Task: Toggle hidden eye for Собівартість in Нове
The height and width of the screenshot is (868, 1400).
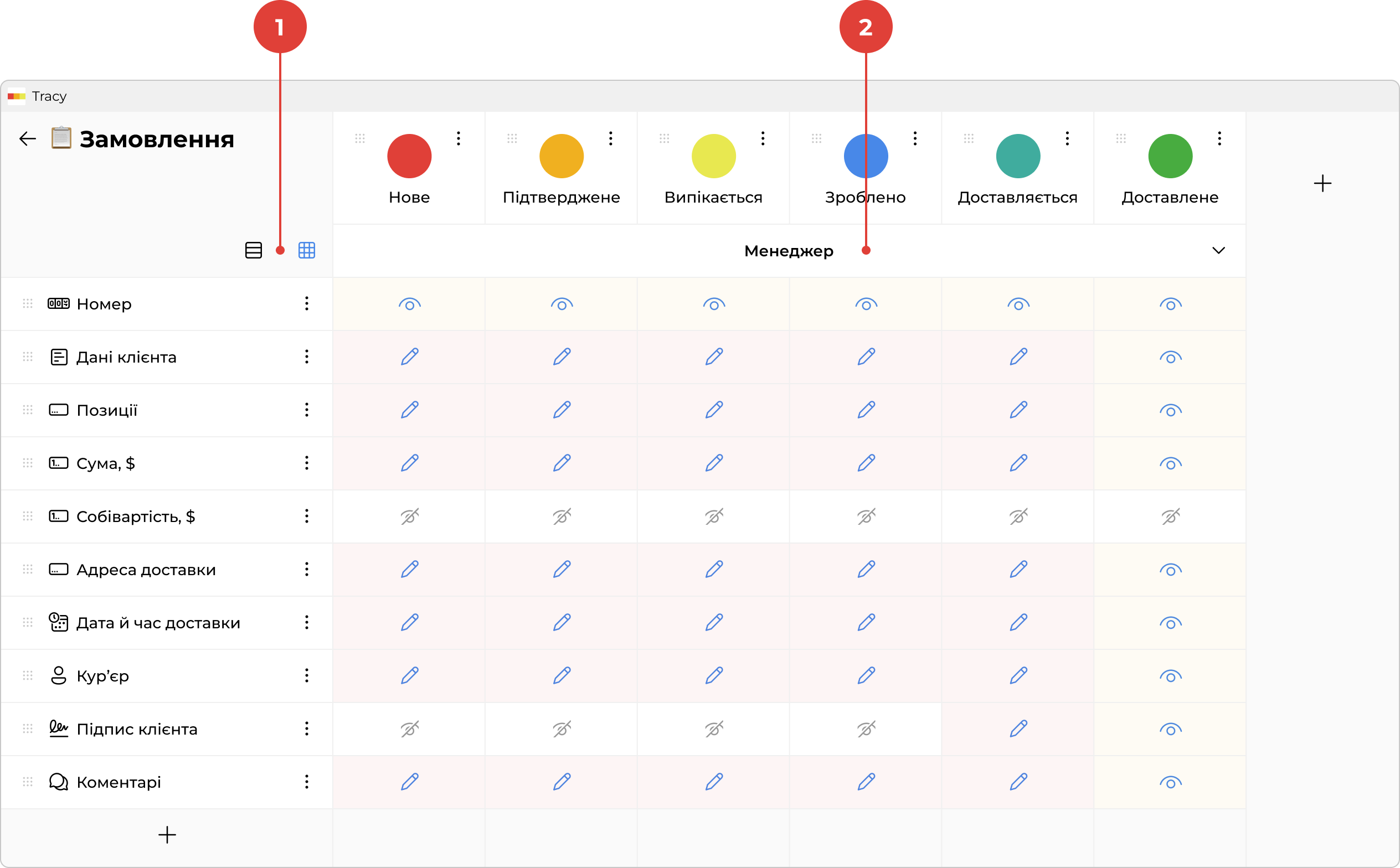Action: 409,516
